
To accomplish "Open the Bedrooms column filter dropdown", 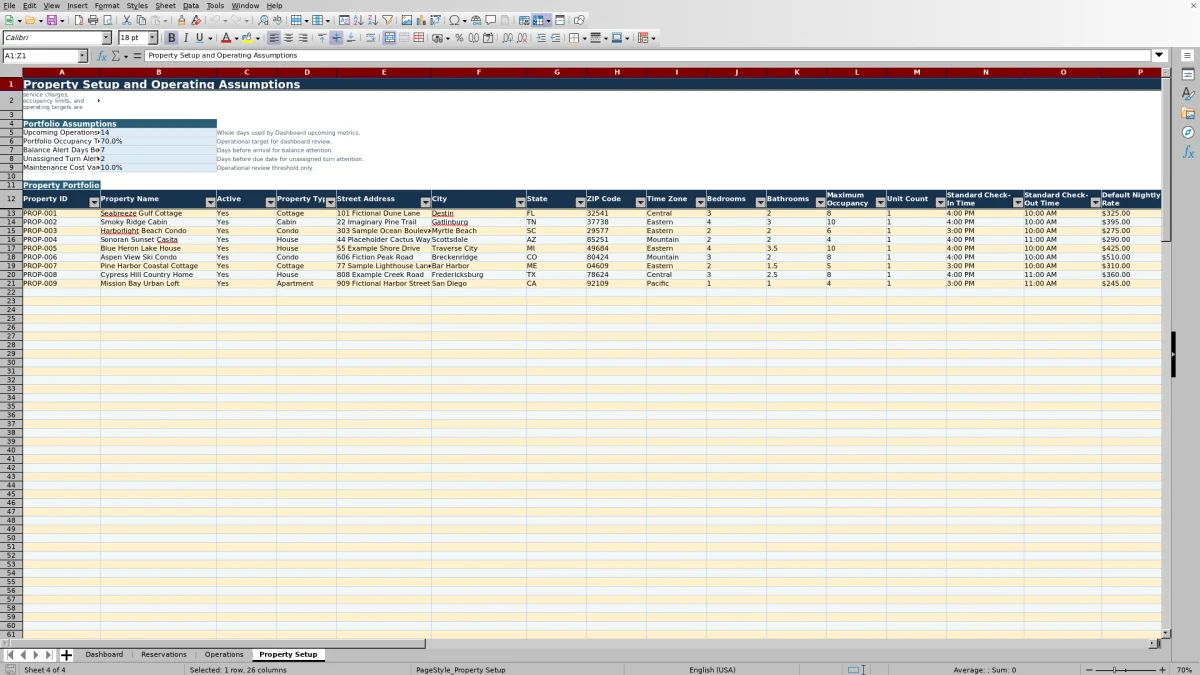I will point(760,202).
